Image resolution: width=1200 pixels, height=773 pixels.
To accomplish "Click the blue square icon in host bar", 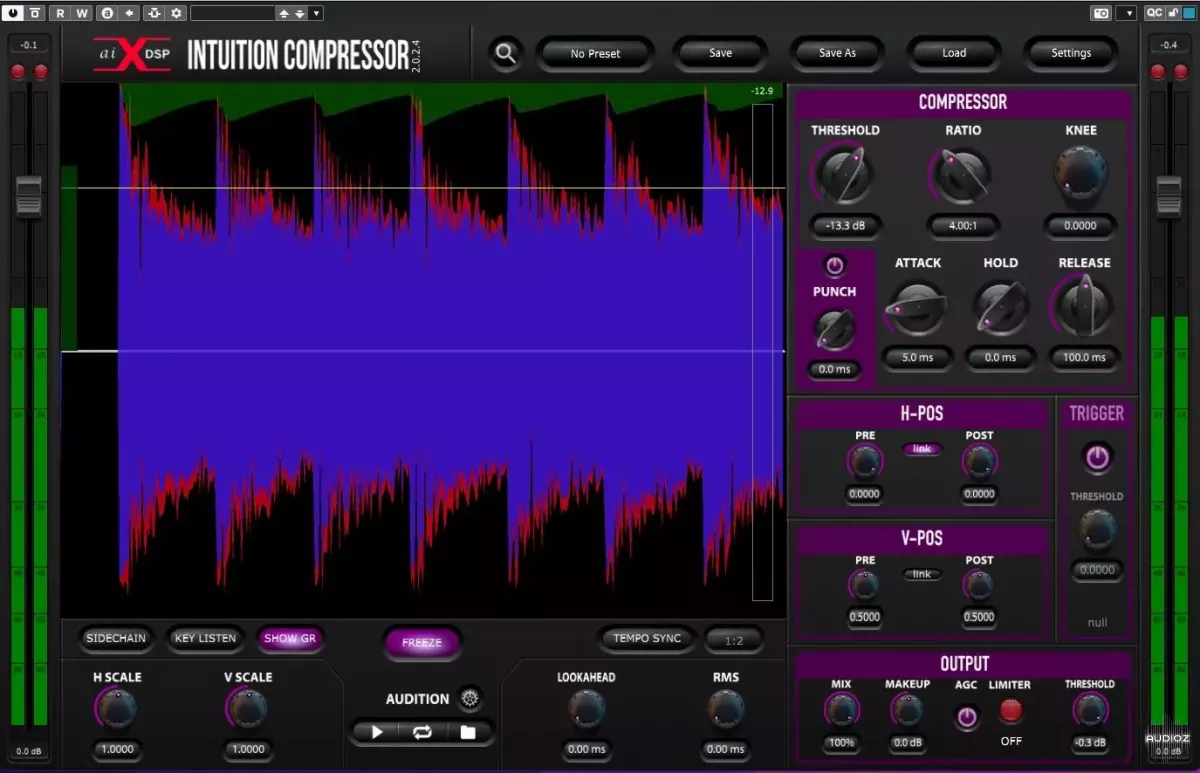I will click(1188, 13).
